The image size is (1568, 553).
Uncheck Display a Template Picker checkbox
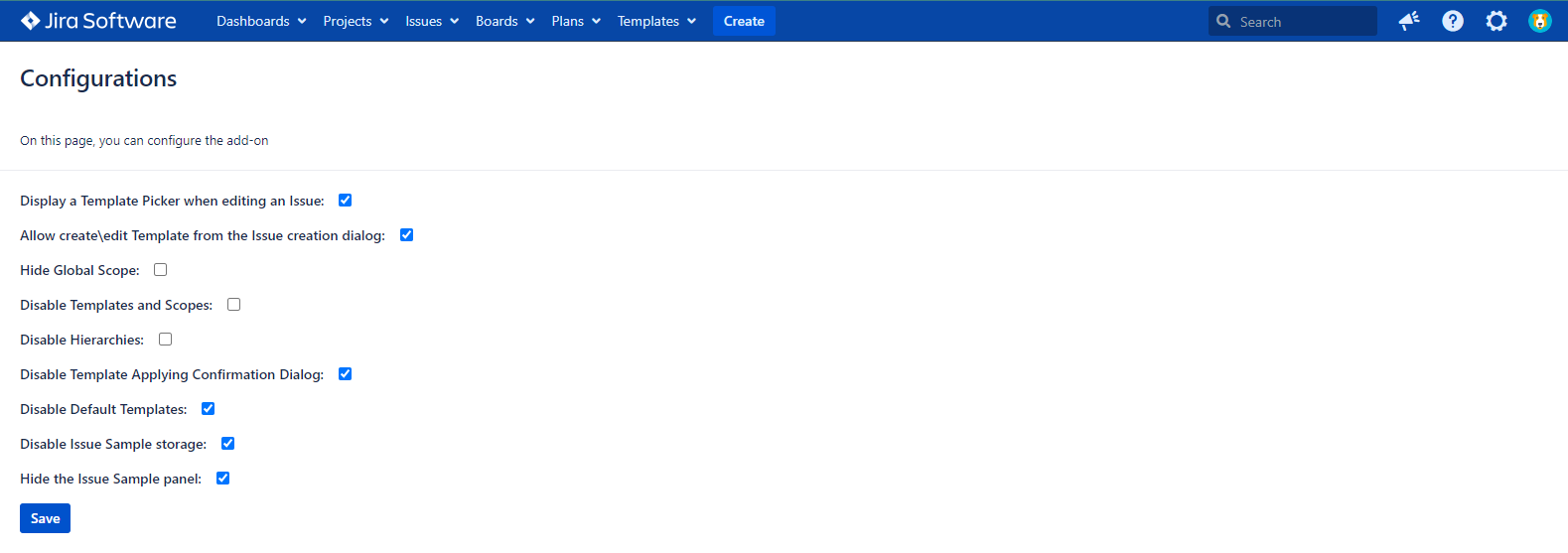tap(346, 201)
